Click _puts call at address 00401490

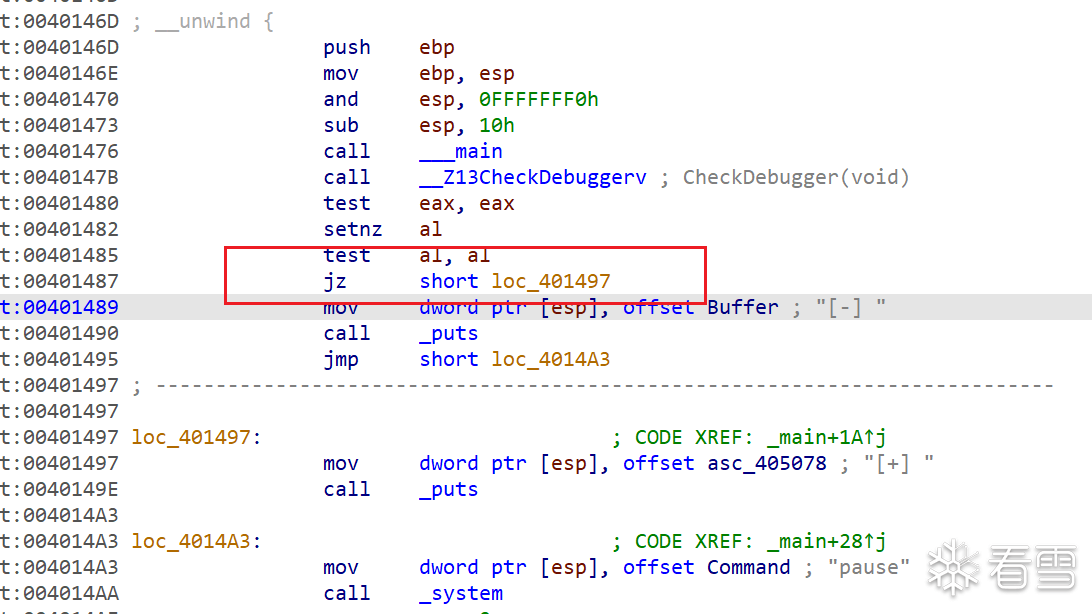pos(448,333)
